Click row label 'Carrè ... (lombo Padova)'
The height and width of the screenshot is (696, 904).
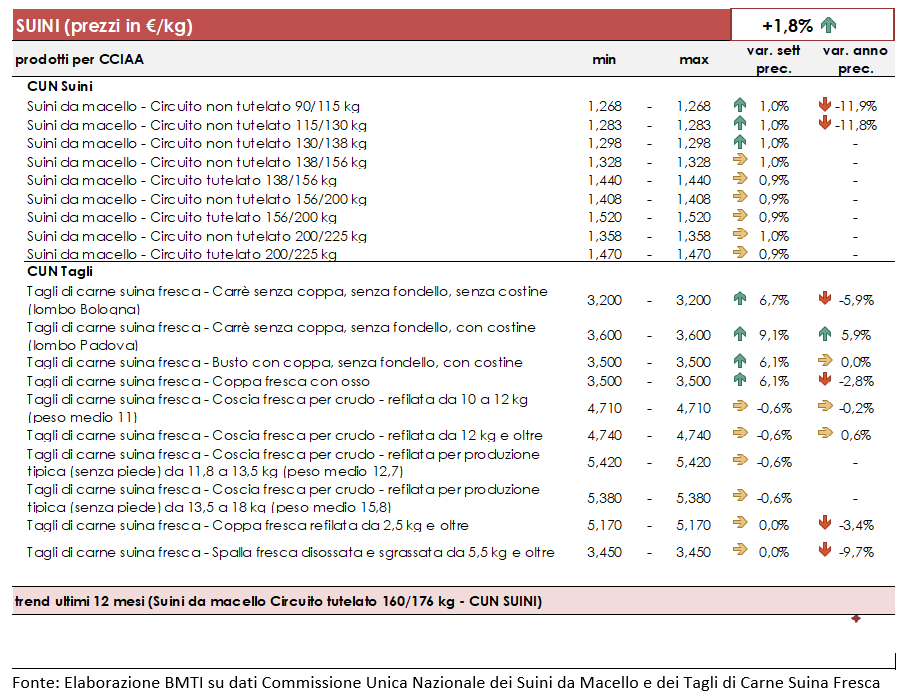click(x=281, y=336)
